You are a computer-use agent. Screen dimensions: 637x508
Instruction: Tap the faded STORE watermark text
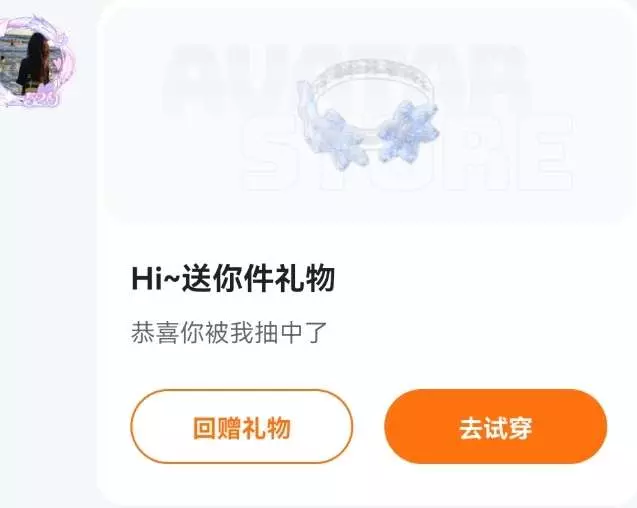[408, 152]
